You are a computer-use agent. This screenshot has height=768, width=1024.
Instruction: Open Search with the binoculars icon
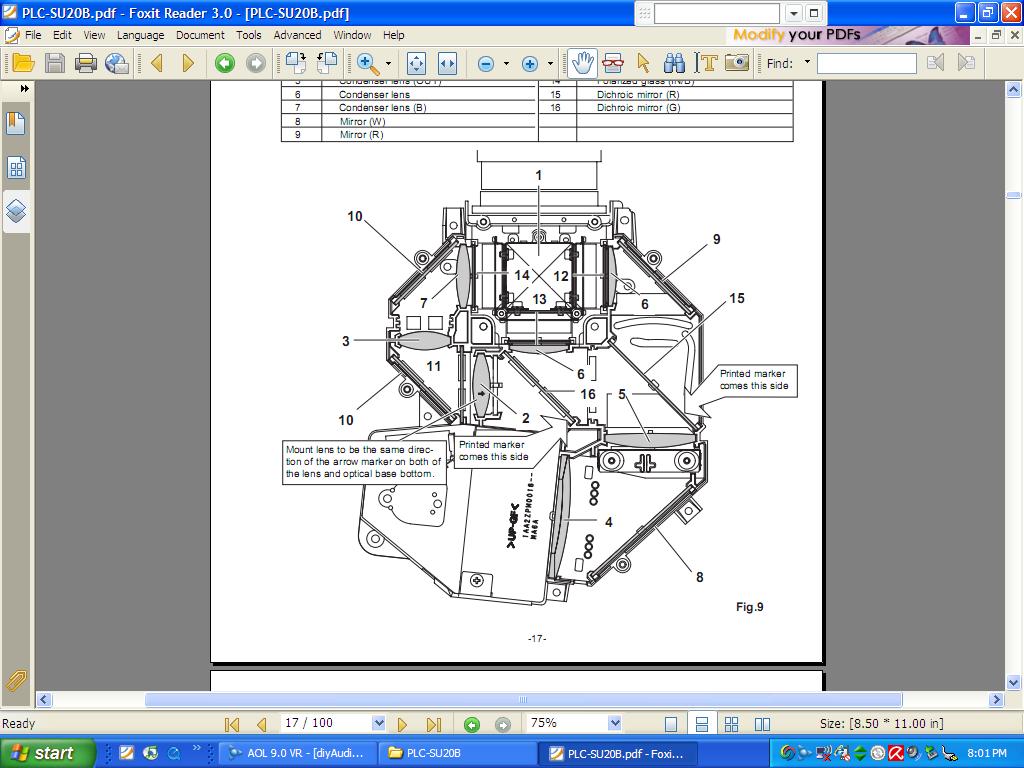pos(674,63)
